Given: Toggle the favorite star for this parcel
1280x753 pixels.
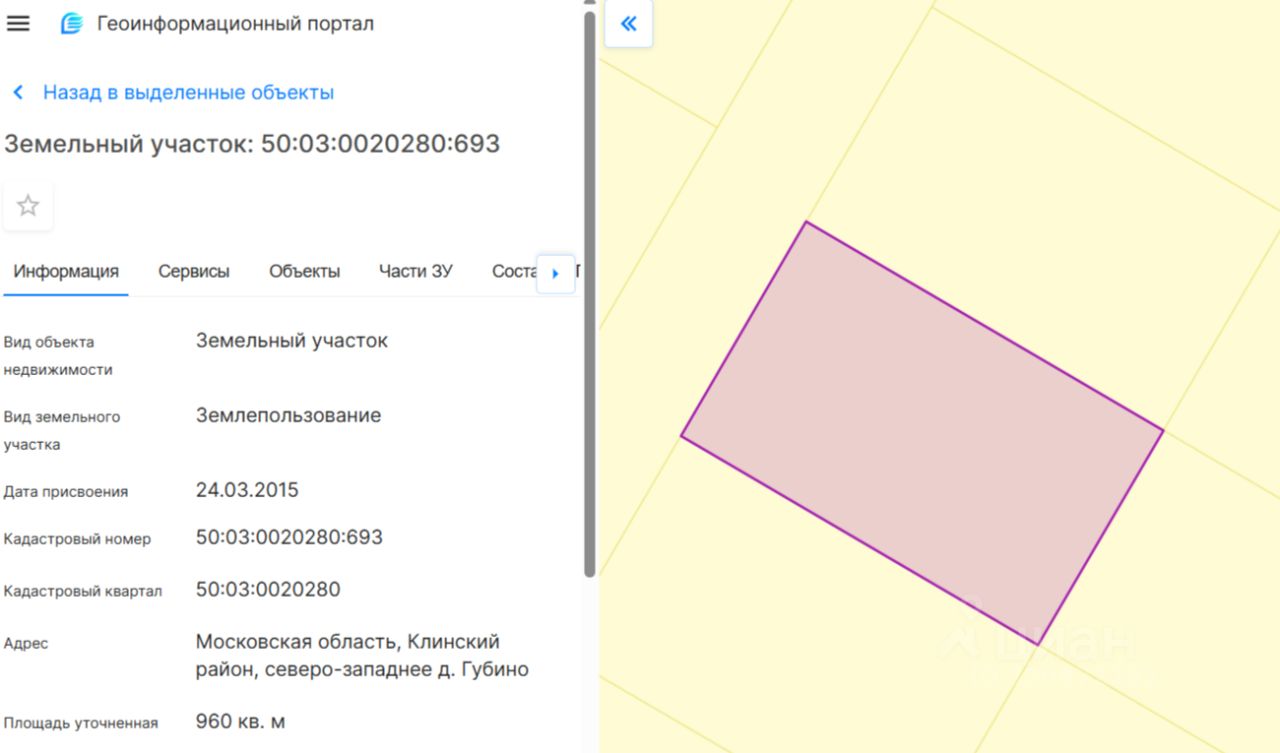Looking at the screenshot, I should tap(28, 206).
